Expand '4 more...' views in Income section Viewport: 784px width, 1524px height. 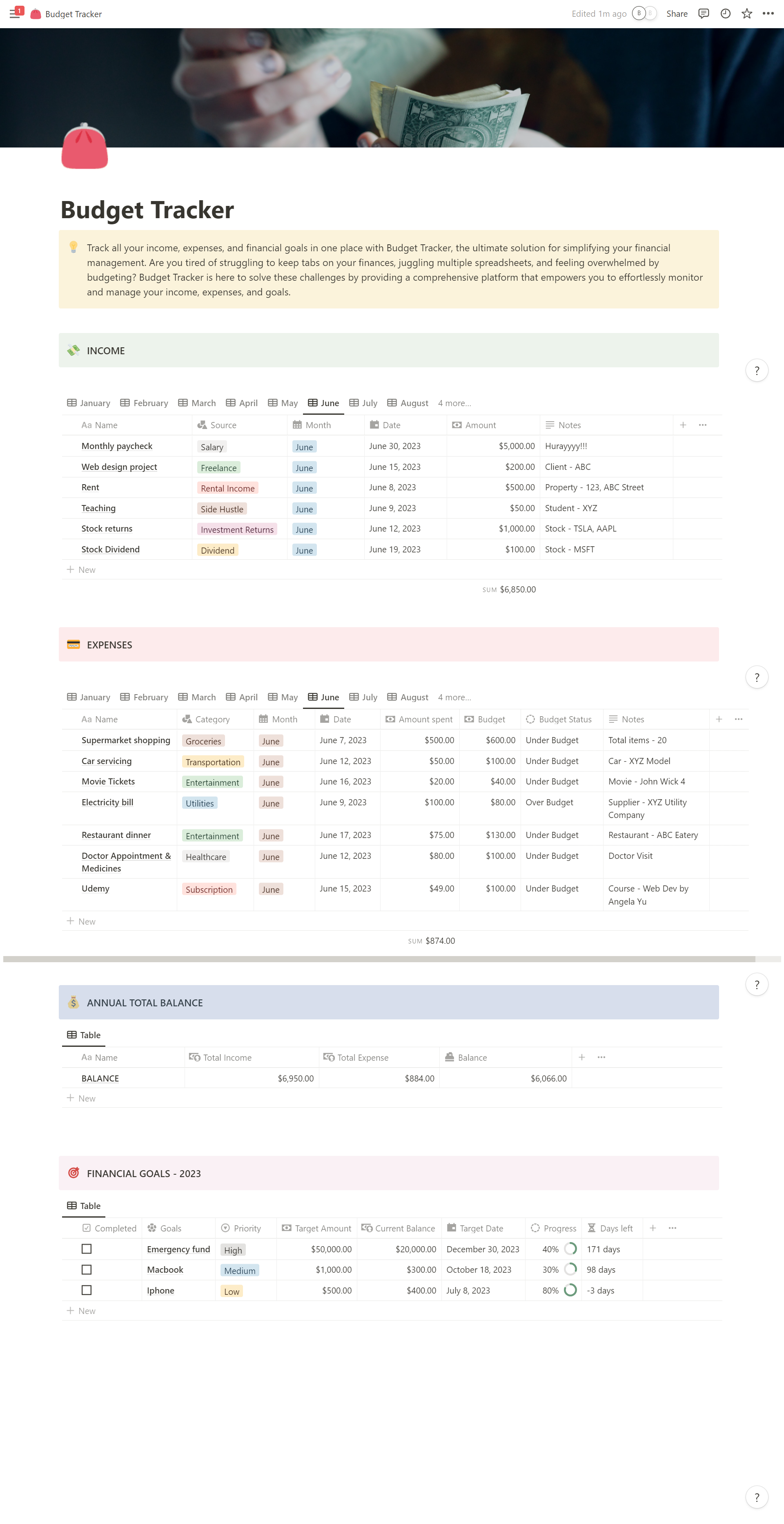coord(454,403)
